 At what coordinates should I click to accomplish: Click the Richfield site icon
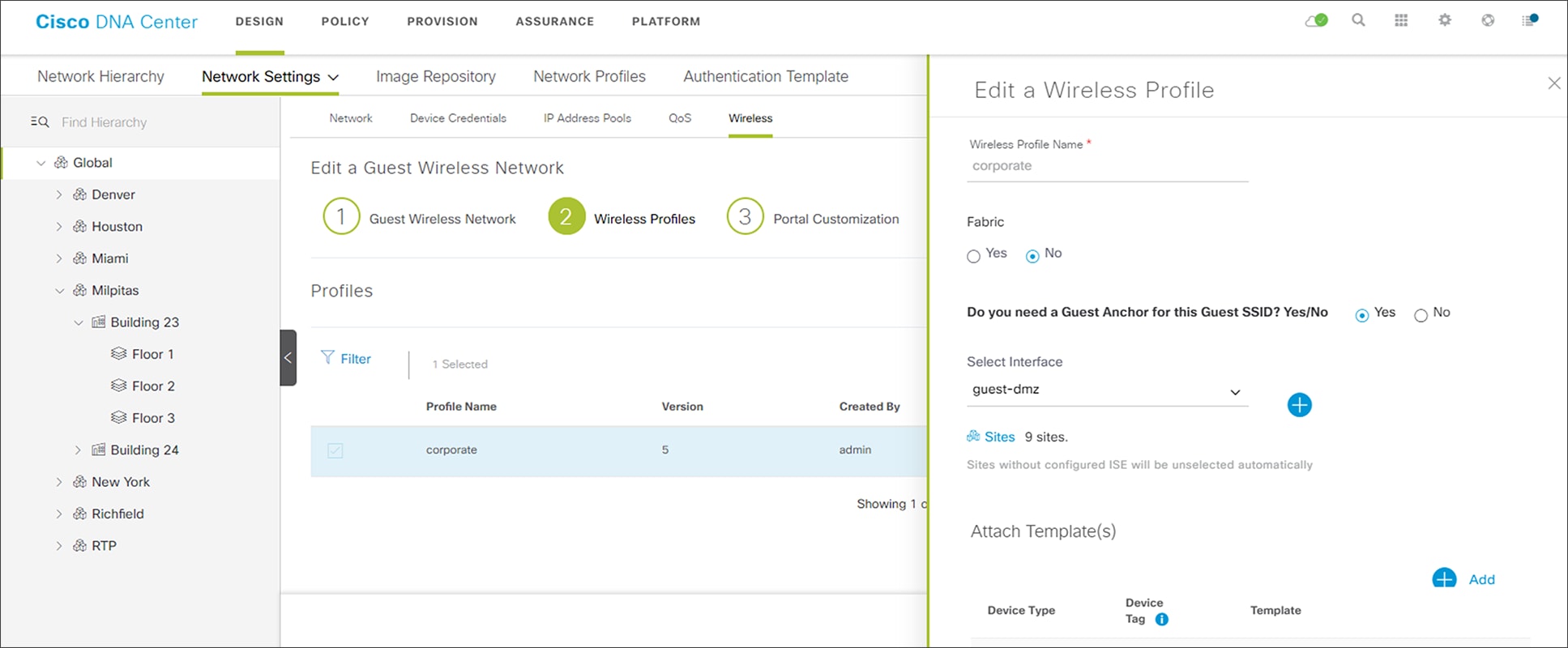79,514
